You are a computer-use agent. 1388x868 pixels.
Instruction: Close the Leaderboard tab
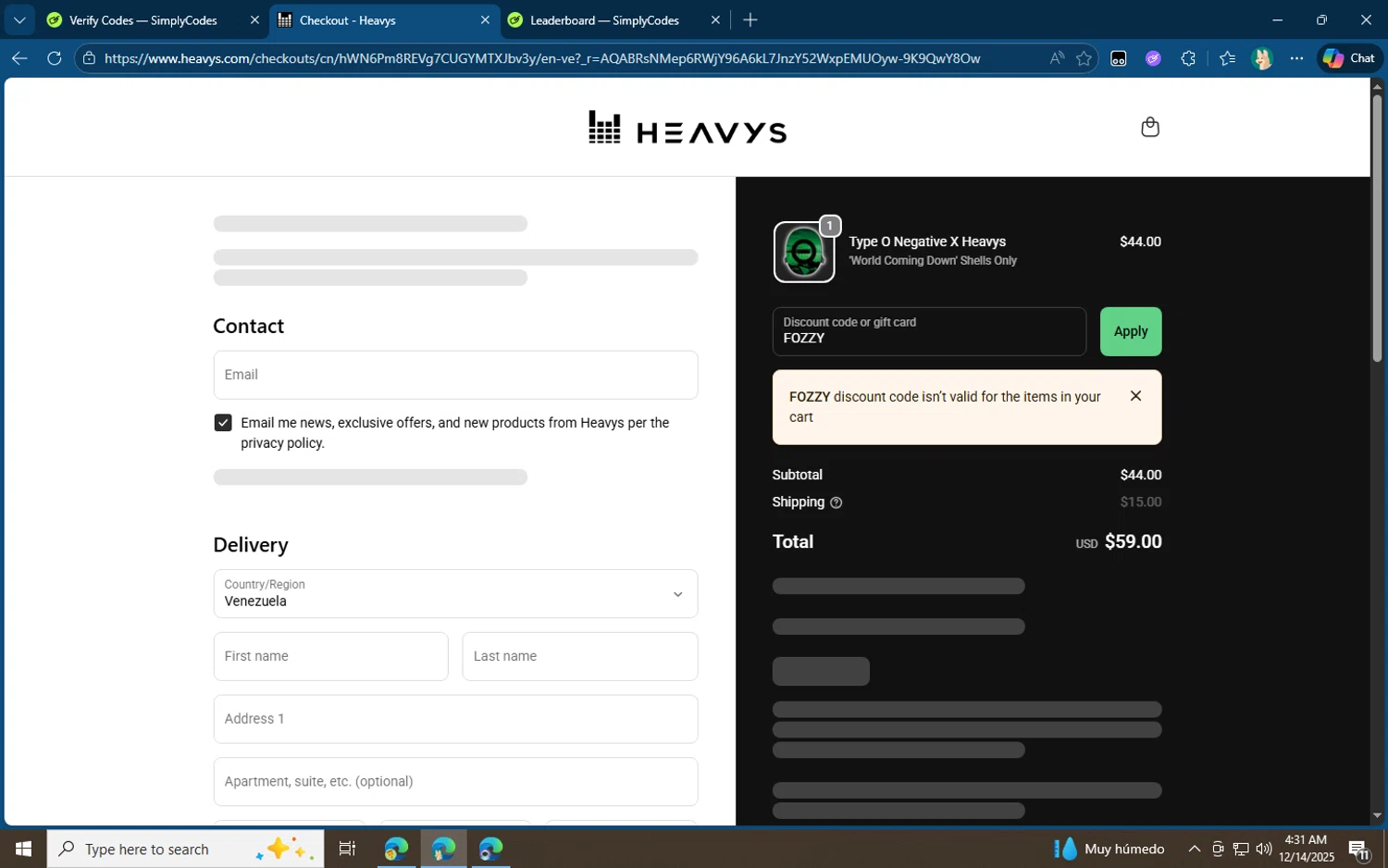tap(715, 20)
